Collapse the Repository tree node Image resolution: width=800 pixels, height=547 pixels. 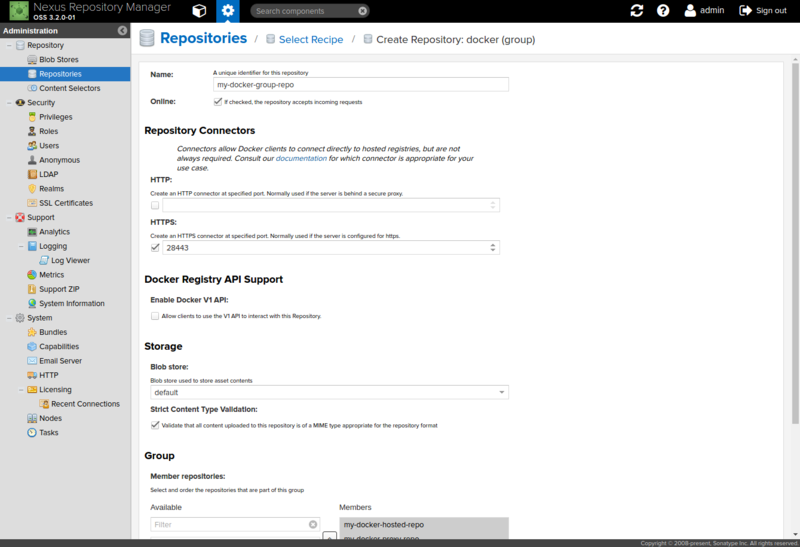coord(9,45)
